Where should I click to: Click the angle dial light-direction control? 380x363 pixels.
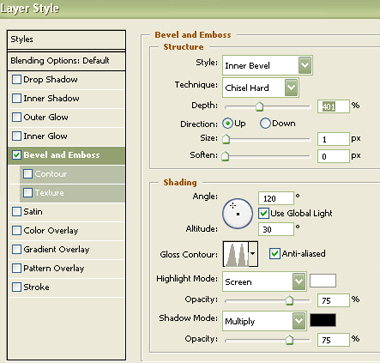point(238,213)
